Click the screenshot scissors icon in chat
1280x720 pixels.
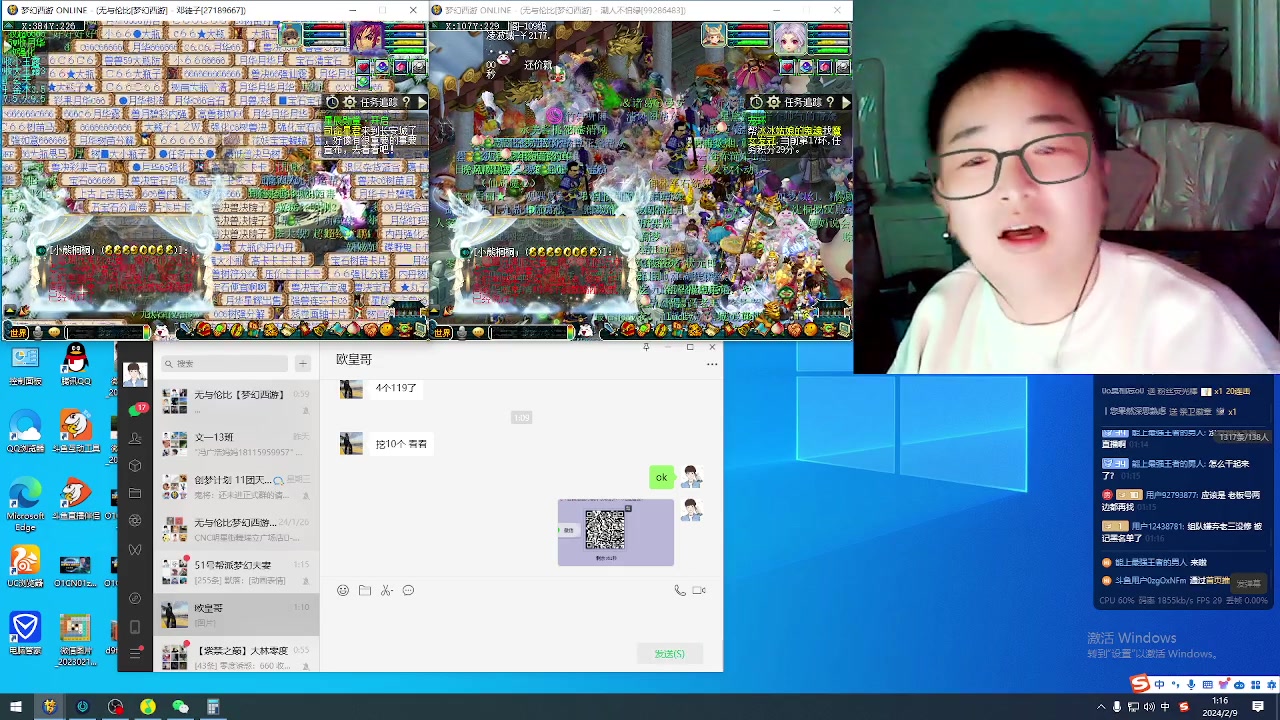387,590
